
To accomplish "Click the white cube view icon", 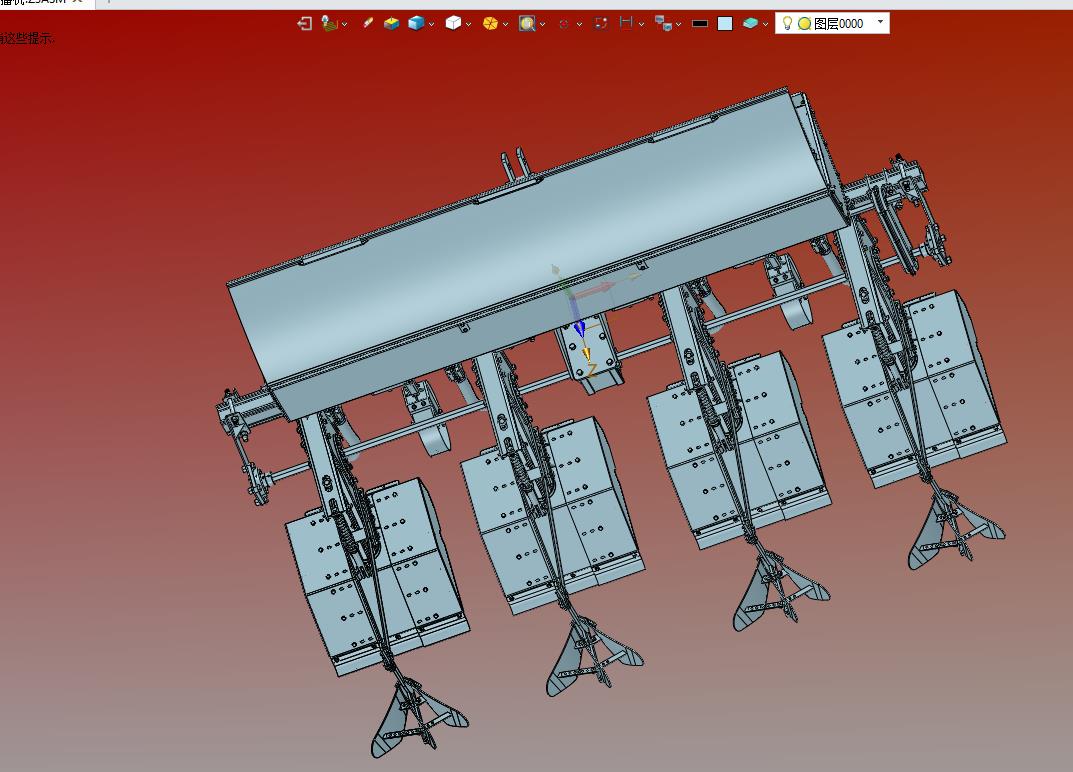I will 453,24.
